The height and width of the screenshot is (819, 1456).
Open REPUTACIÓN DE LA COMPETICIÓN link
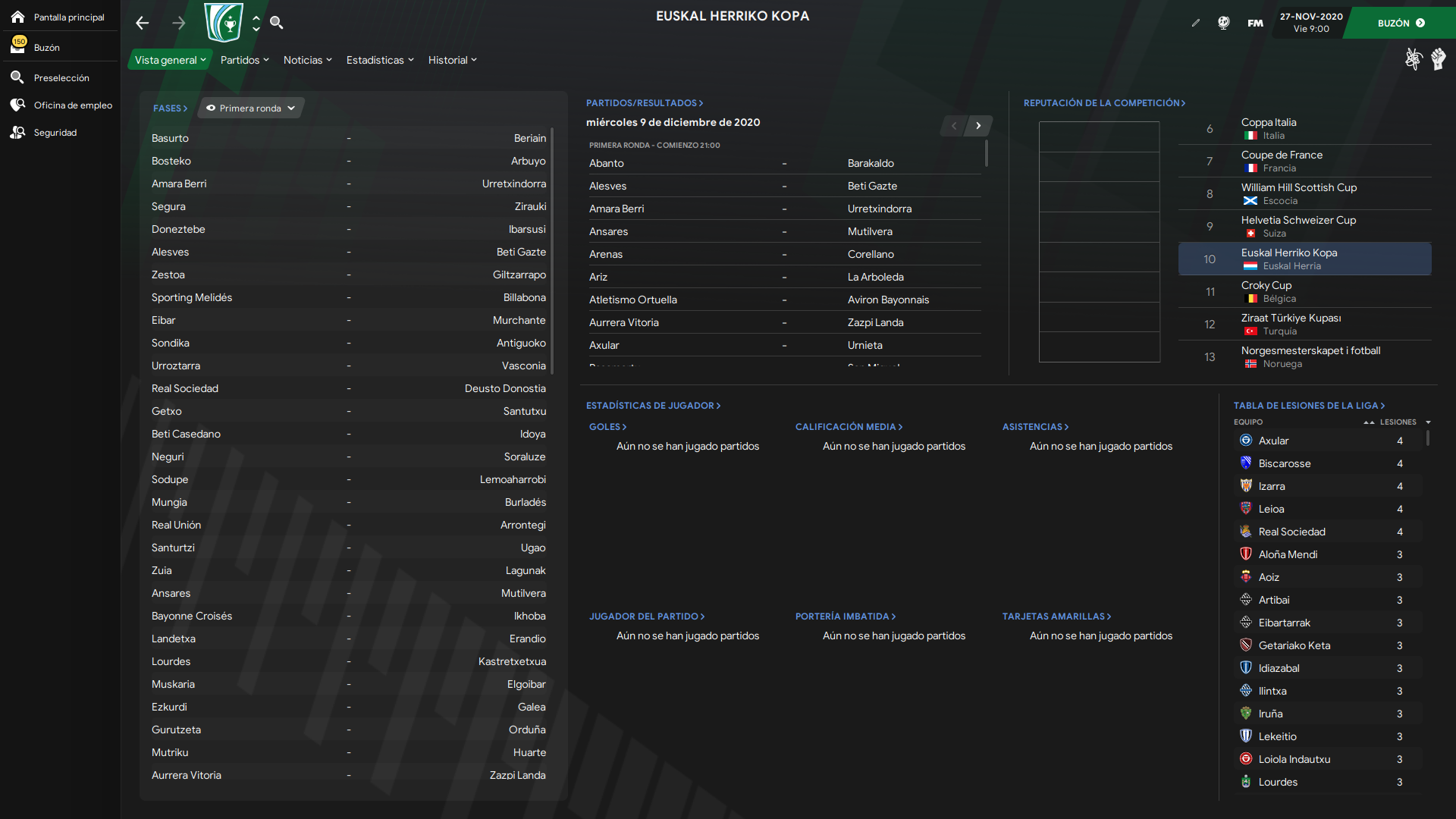coord(1104,103)
